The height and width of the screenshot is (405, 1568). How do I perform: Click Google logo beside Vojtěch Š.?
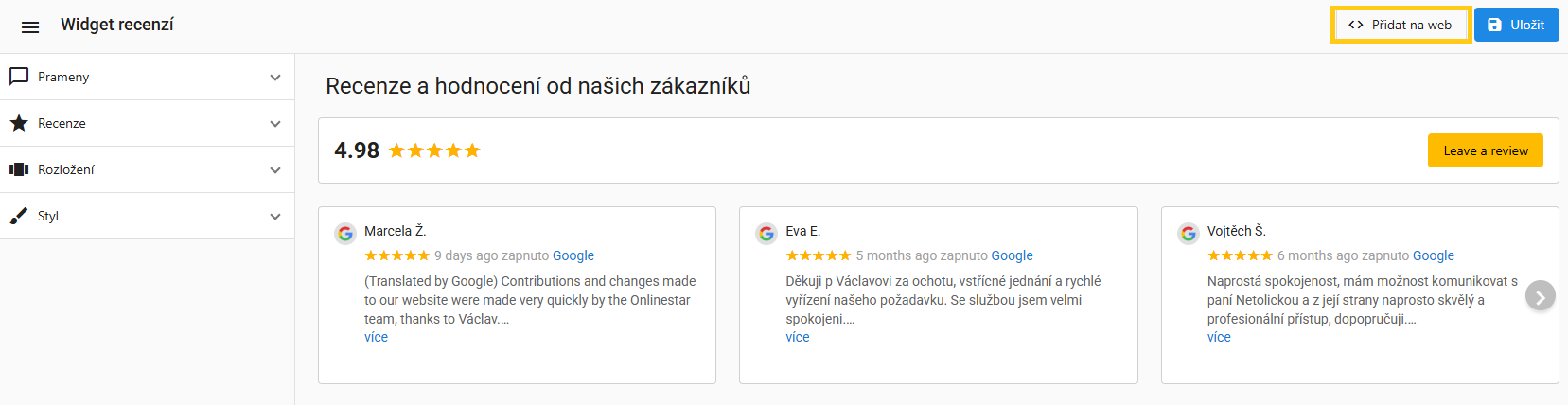[x=1189, y=233]
